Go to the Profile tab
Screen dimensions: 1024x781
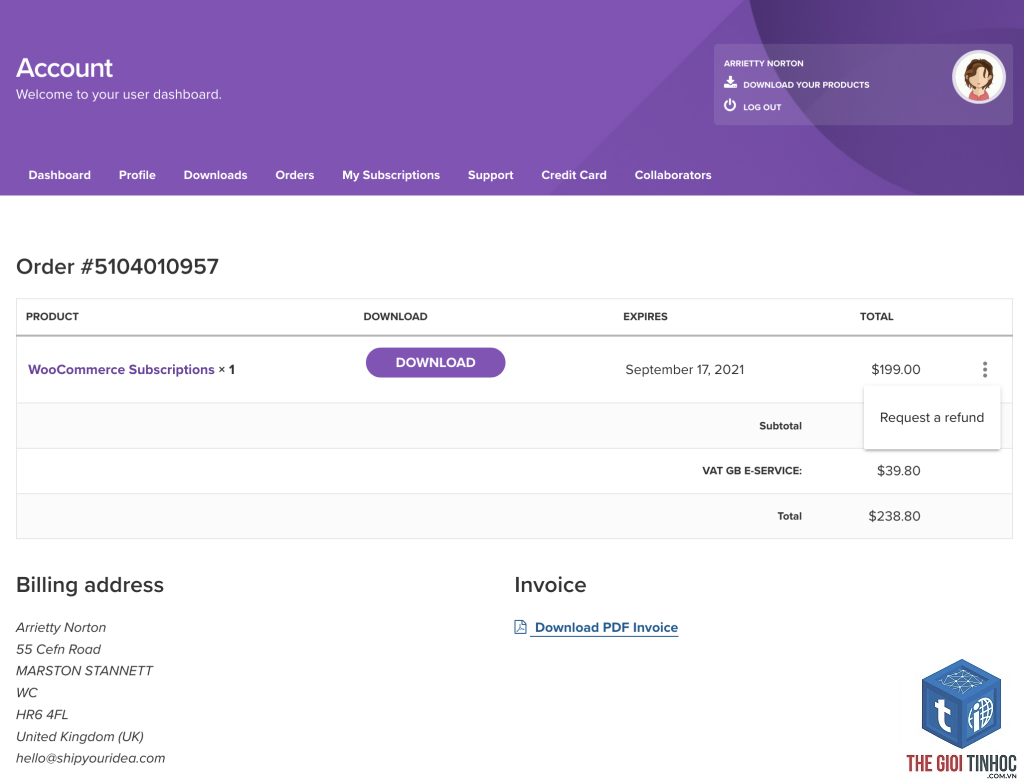(x=137, y=175)
